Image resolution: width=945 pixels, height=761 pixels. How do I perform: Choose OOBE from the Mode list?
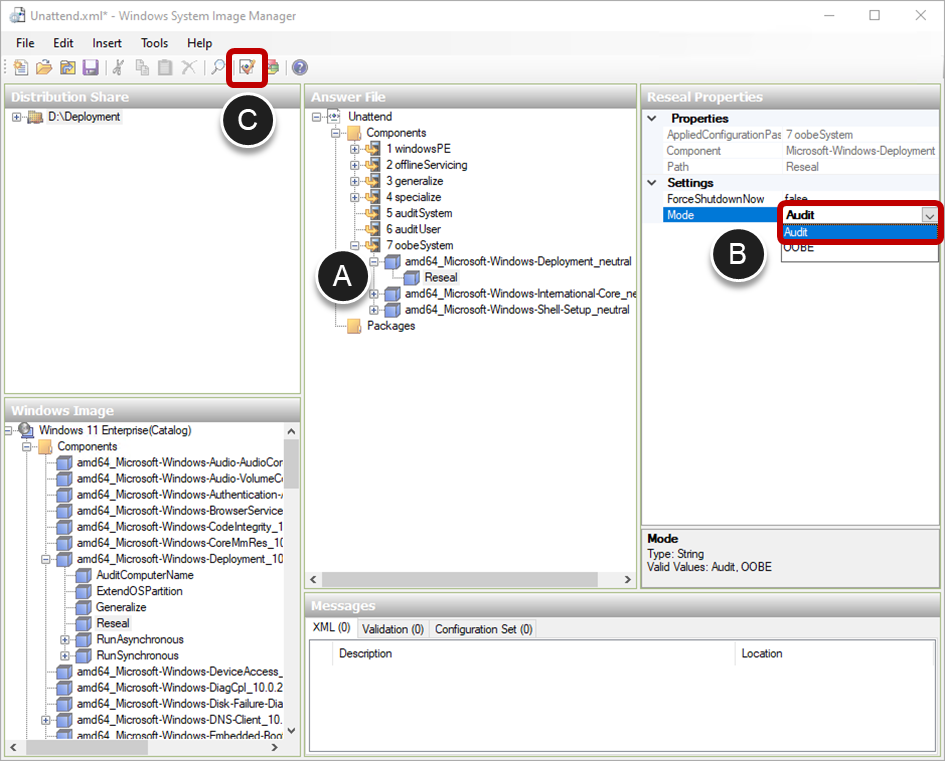tap(799, 248)
